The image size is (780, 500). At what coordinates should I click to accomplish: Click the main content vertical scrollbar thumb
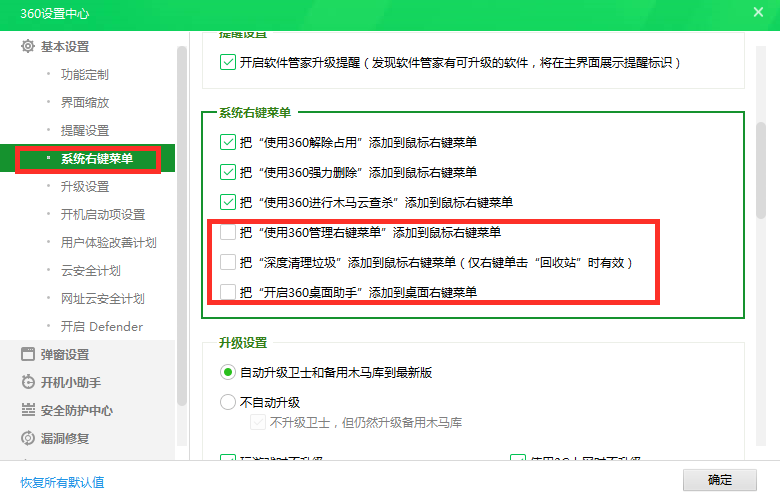pos(761,170)
